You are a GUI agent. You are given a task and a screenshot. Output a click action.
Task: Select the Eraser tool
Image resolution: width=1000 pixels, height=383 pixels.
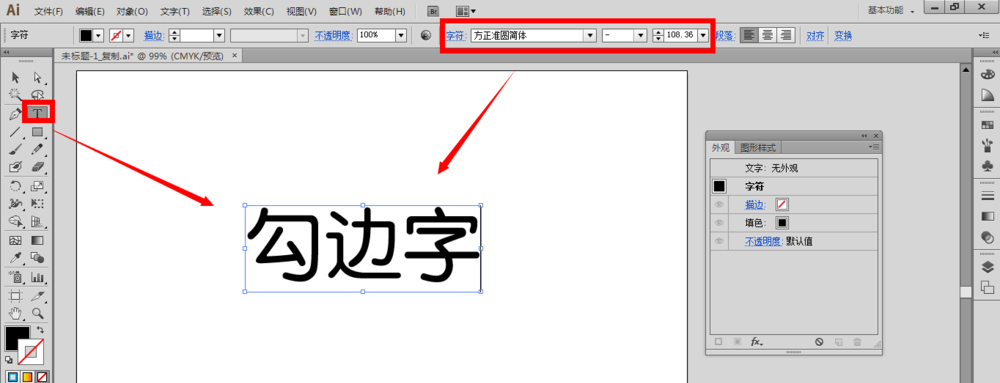coord(38,167)
